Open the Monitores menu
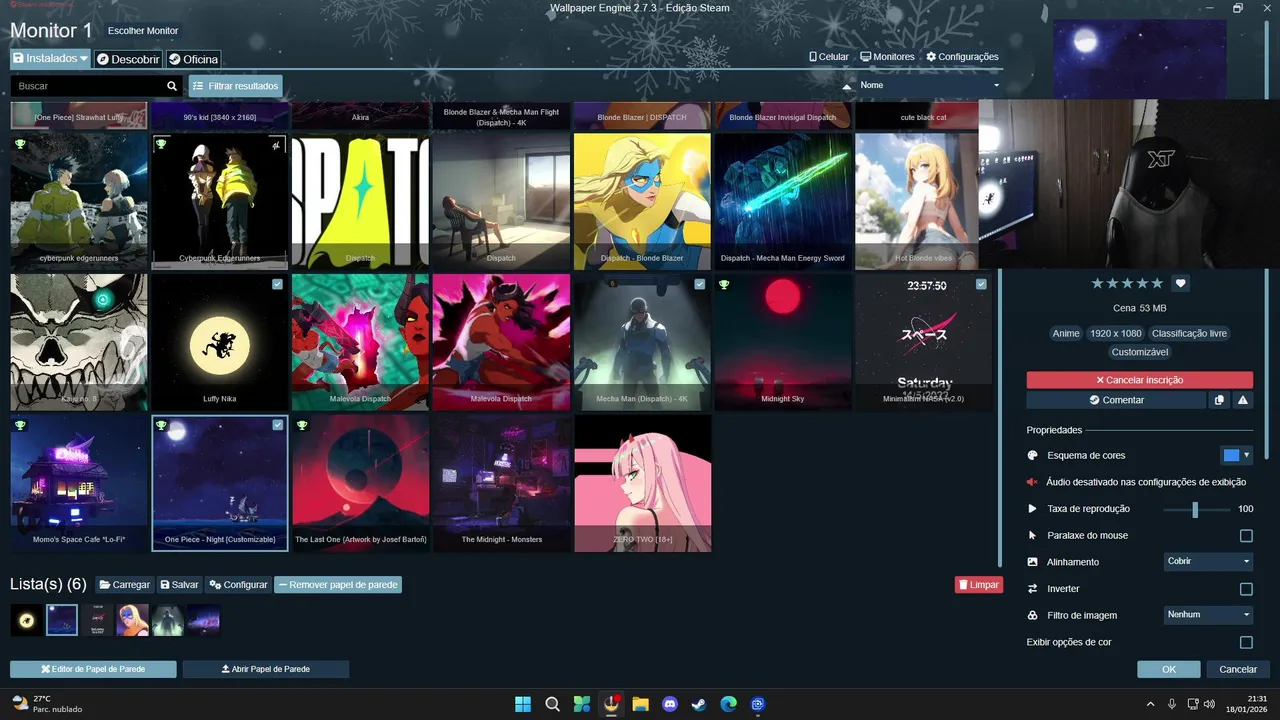The image size is (1280, 720). click(887, 57)
